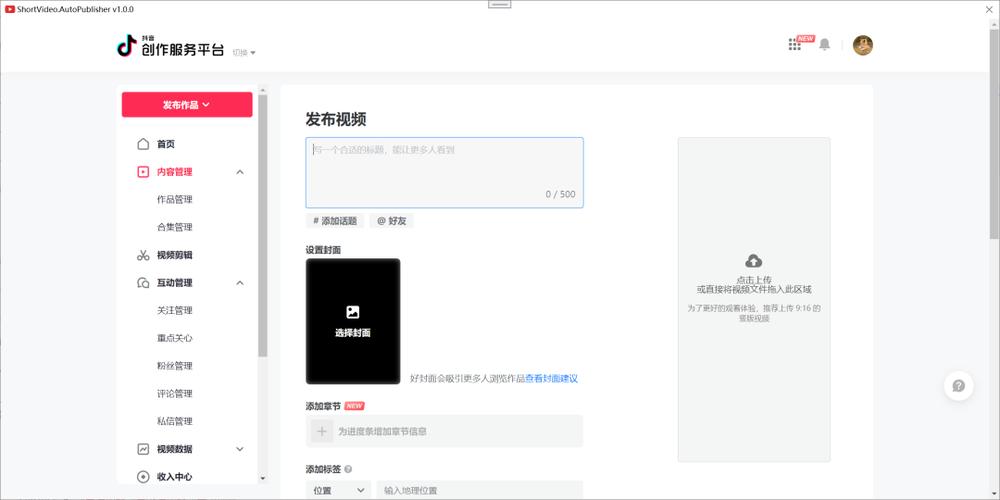Click the sidebar scrollbar down arrow
The height and width of the screenshot is (500, 1000).
[x=263, y=478]
